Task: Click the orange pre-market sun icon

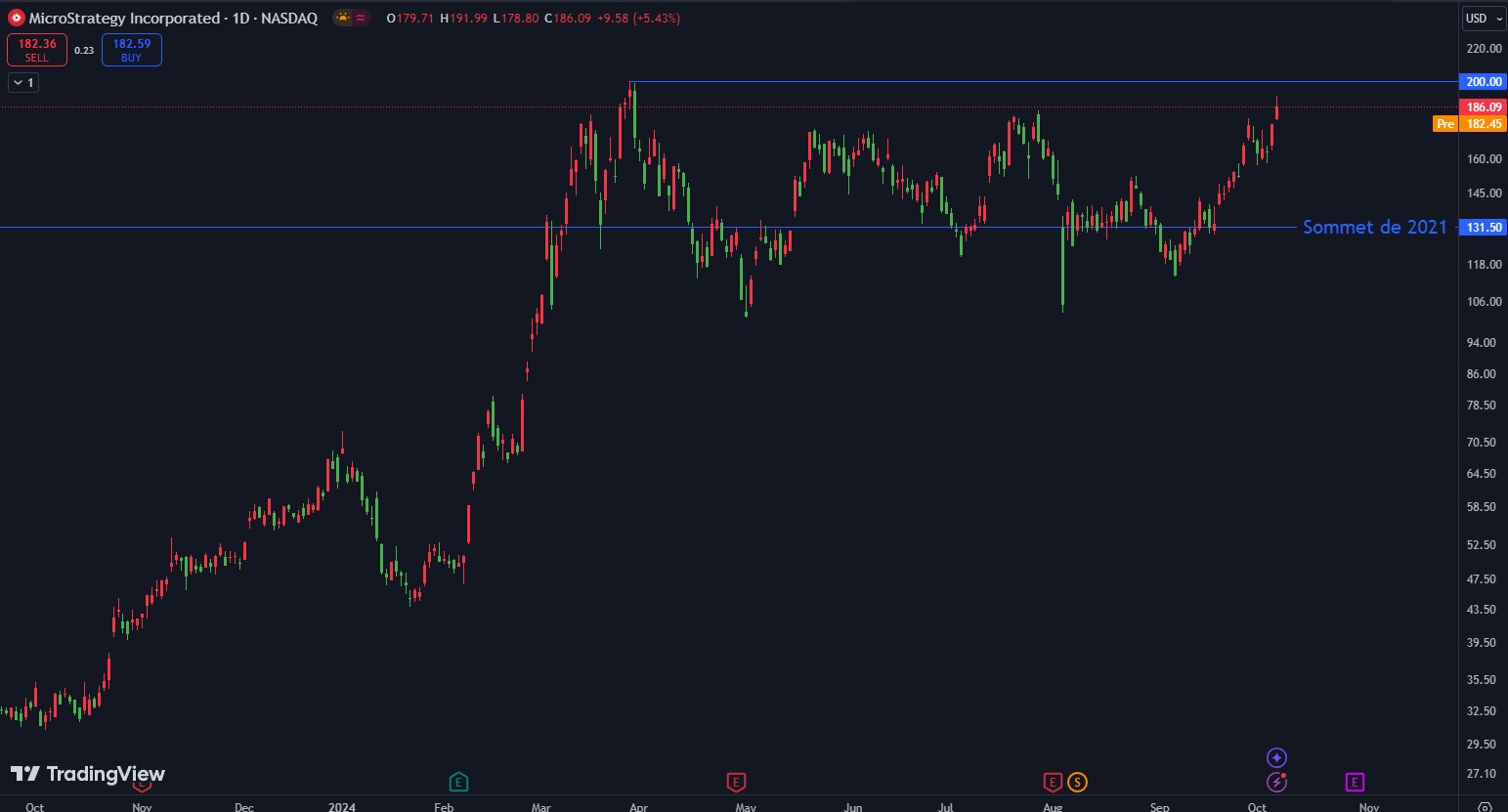Action: [342, 18]
